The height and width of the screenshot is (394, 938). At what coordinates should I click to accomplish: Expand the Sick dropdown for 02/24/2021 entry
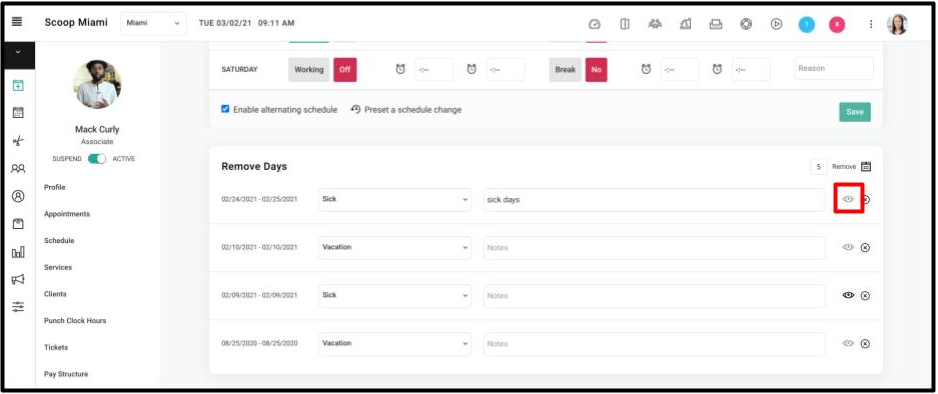tap(395, 200)
